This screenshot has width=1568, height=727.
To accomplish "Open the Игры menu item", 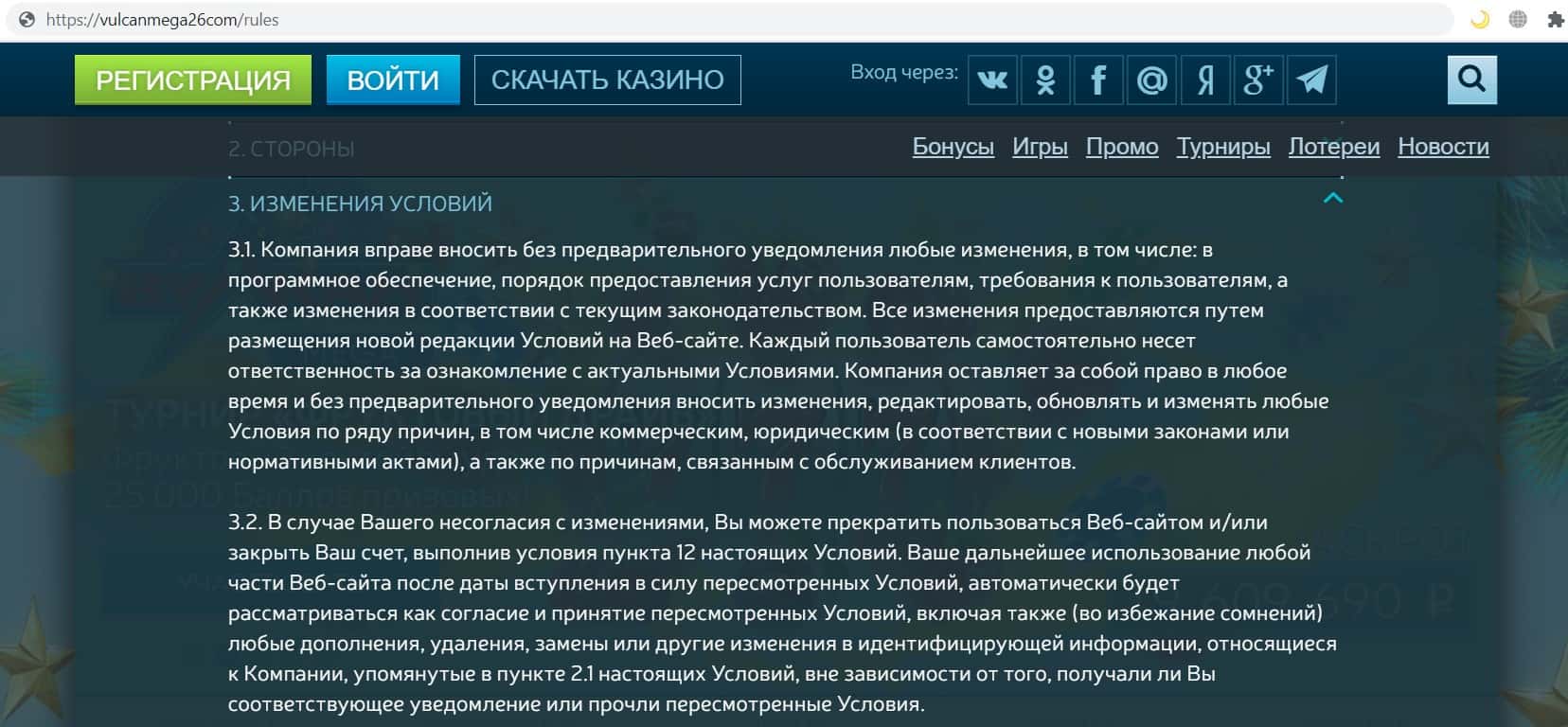I will click(1040, 147).
